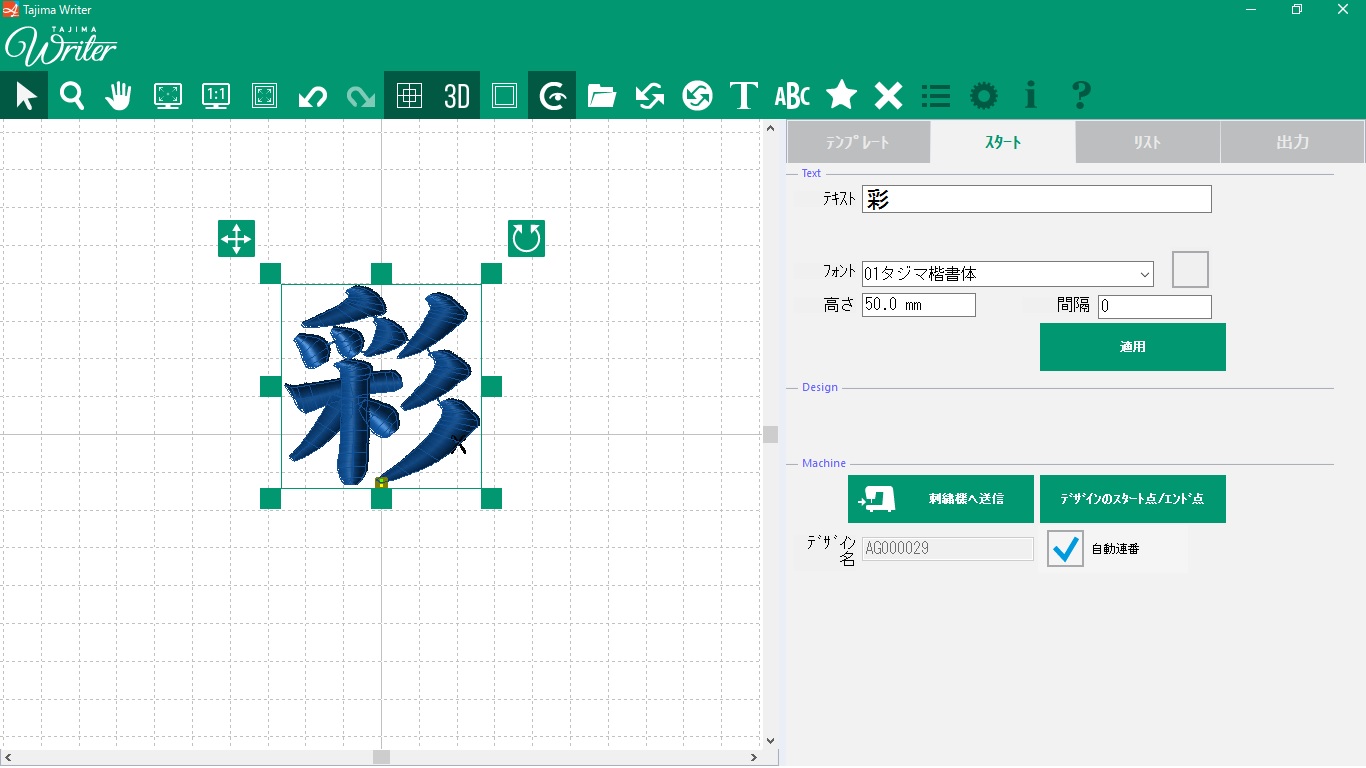Click the horizontal scrollbar left arrow
The height and width of the screenshot is (768, 1366).
coord(7,757)
